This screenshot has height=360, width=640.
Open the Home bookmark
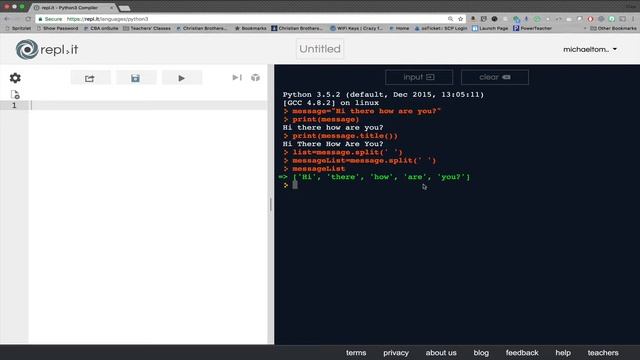pos(399,28)
